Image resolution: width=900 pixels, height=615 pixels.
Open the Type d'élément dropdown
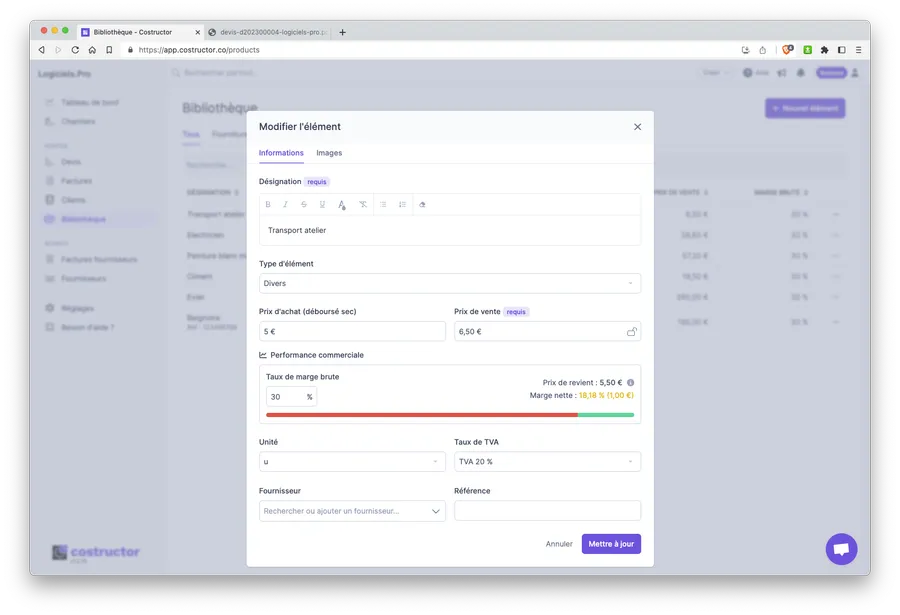click(449, 283)
